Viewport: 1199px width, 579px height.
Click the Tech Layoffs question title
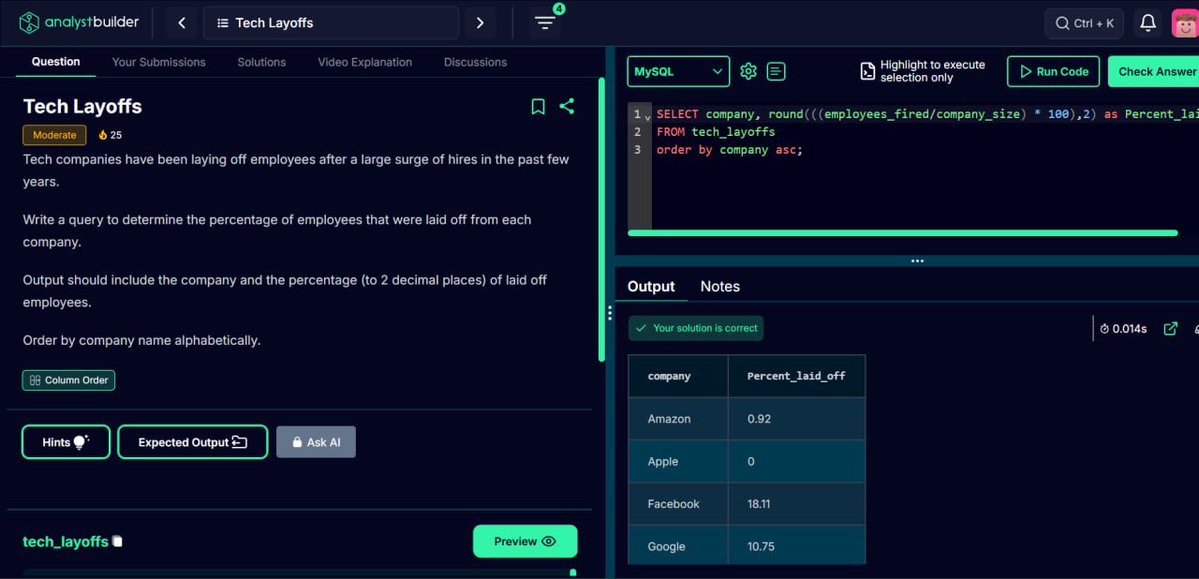point(83,106)
